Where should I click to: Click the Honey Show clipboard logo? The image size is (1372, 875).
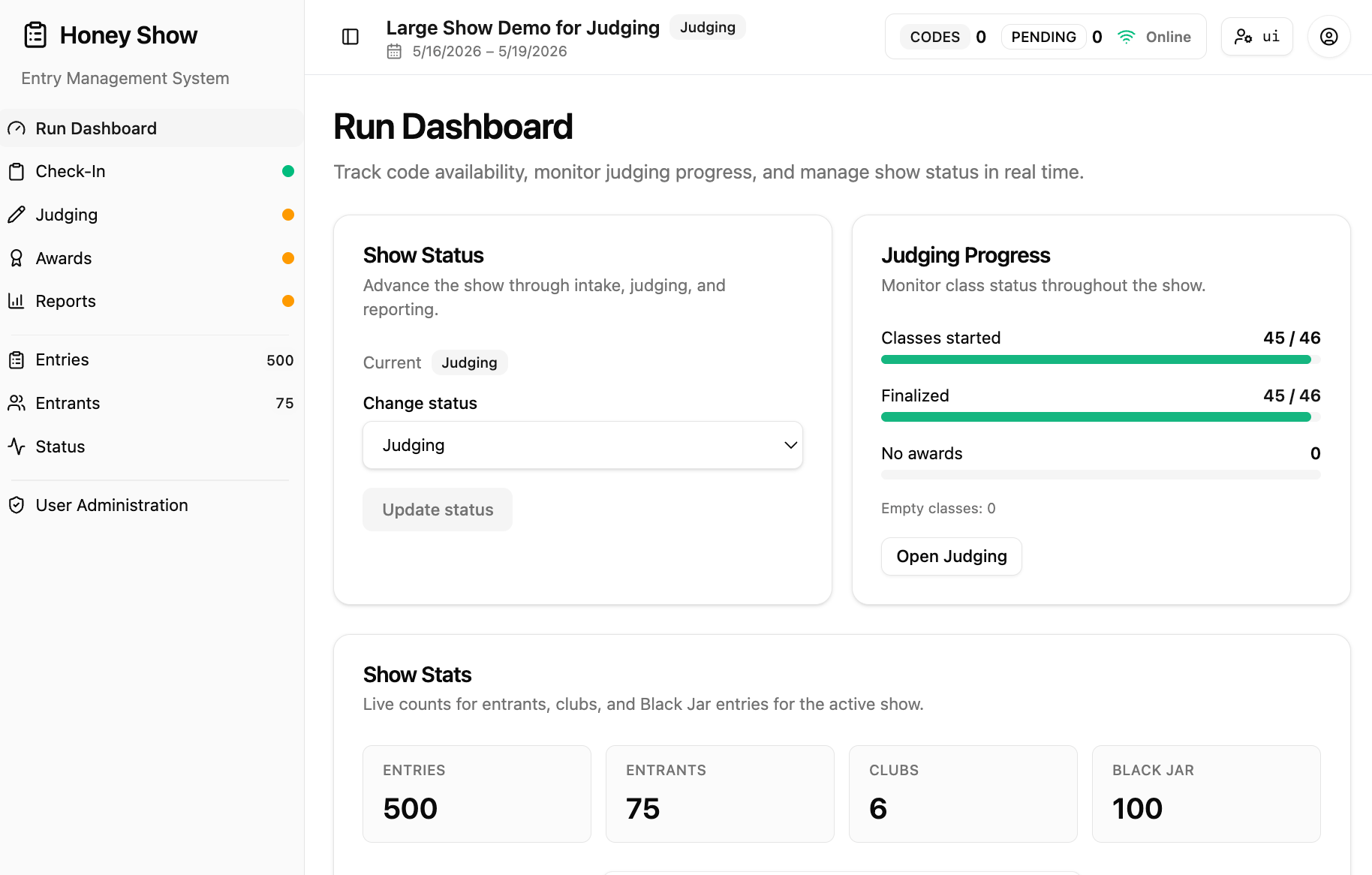coord(35,35)
